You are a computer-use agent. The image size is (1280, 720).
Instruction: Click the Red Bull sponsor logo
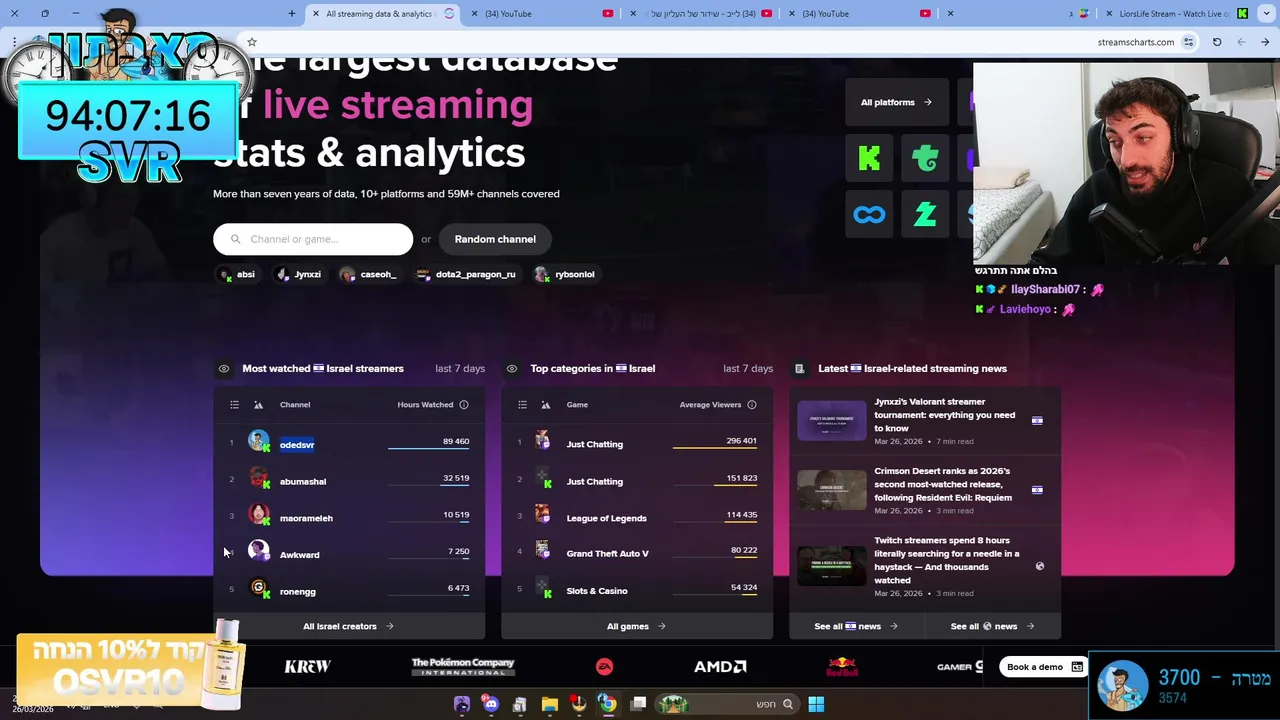(842, 667)
